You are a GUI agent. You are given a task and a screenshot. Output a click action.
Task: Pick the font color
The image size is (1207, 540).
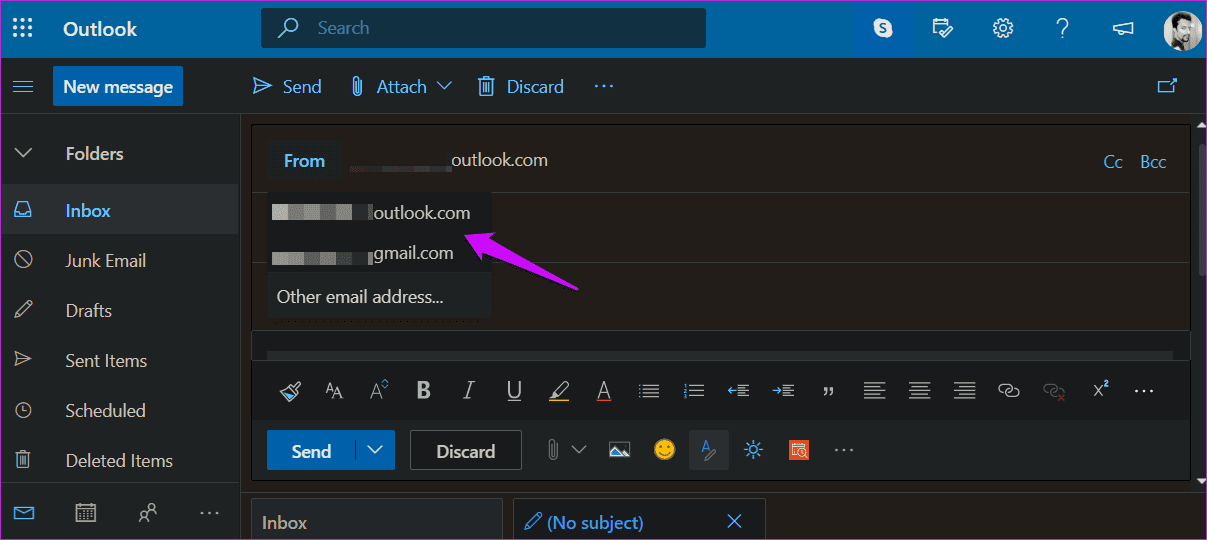[604, 391]
